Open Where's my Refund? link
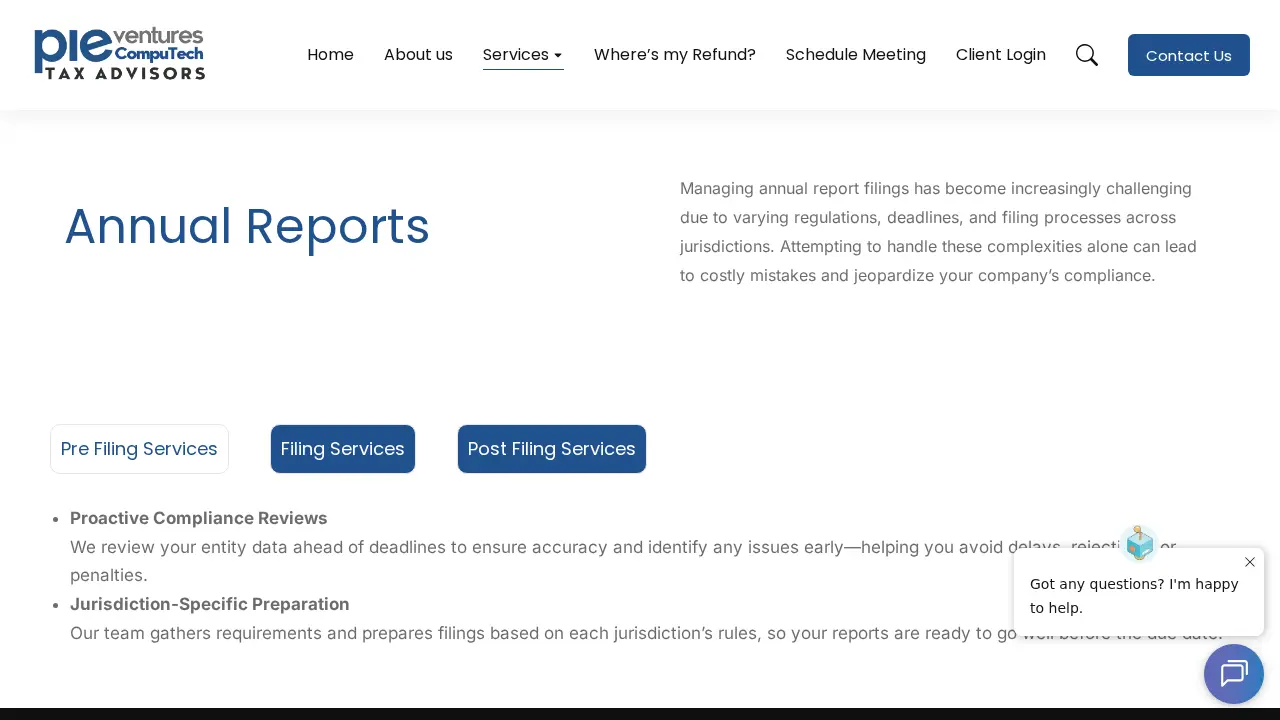This screenshot has width=1280, height=720. (x=675, y=55)
